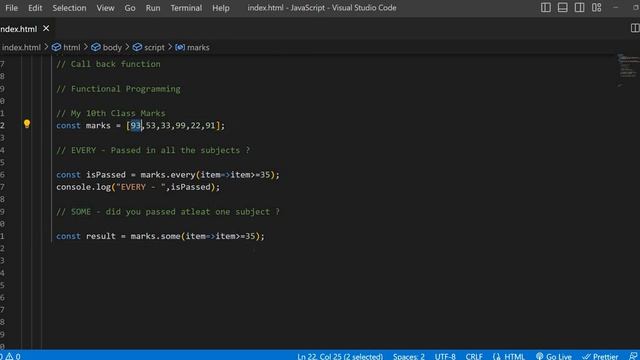This screenshot has width=640, height=360.
Task: Click the "EVERY - " string literal
Action: pos(141,187)
